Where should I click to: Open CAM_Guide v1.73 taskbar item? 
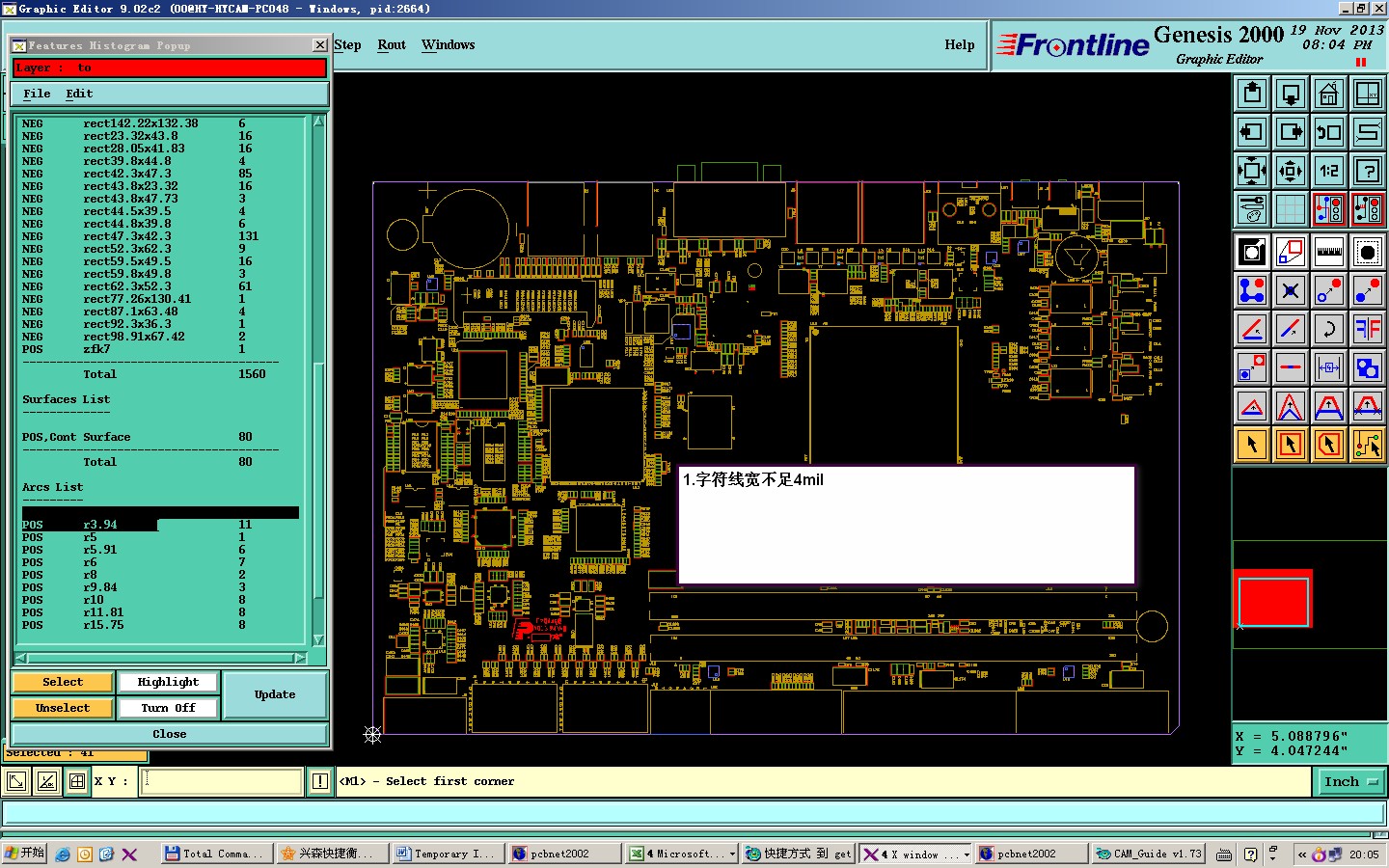(1148, 854)
